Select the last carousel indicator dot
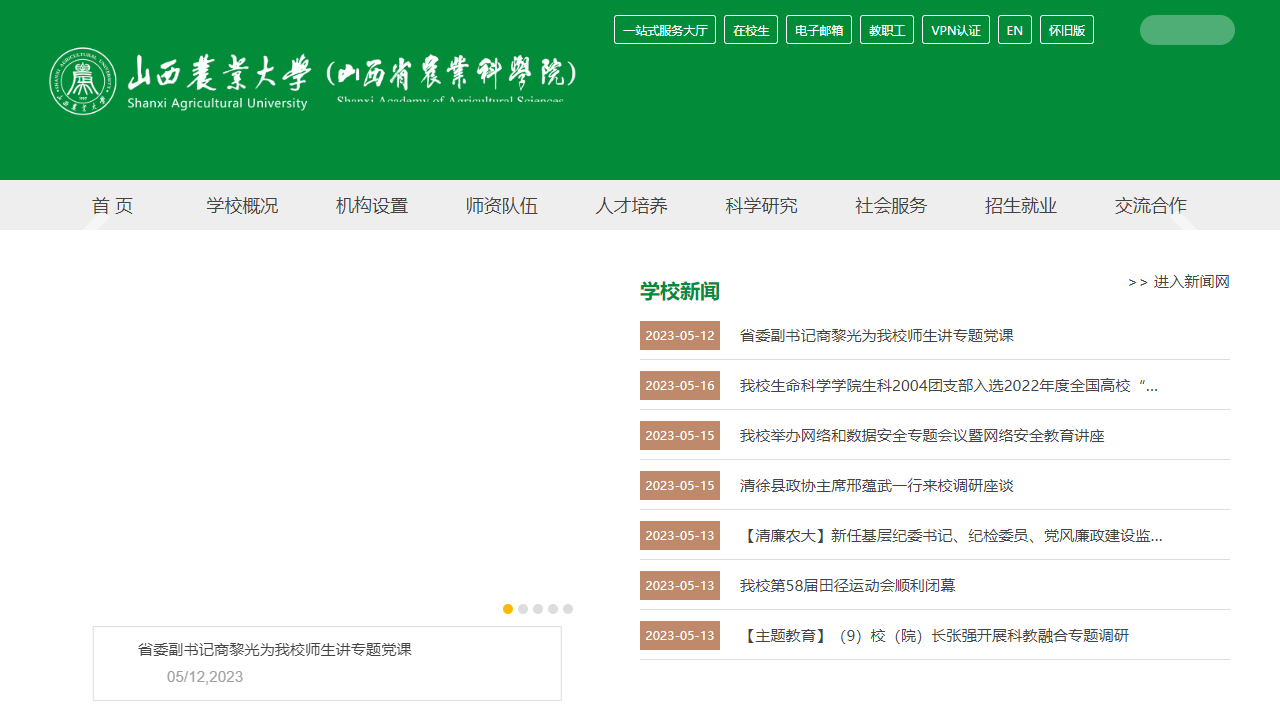This screenshot has width=1280, height=720. click(x=568, y=609)
